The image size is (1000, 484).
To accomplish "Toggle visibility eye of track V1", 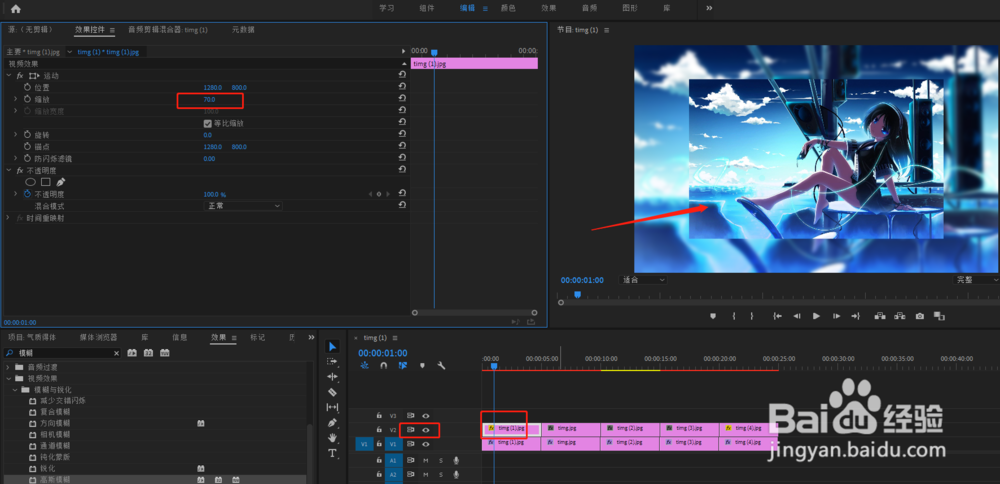I will [426, 444].
